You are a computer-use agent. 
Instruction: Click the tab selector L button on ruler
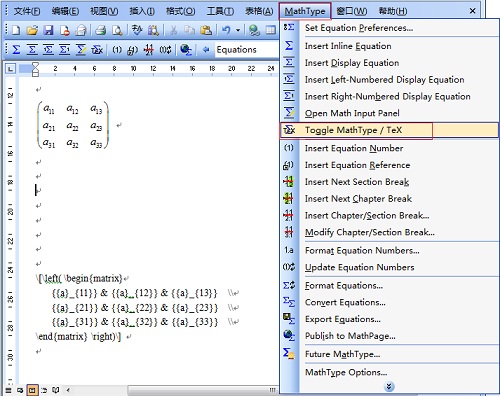[11, 69]
